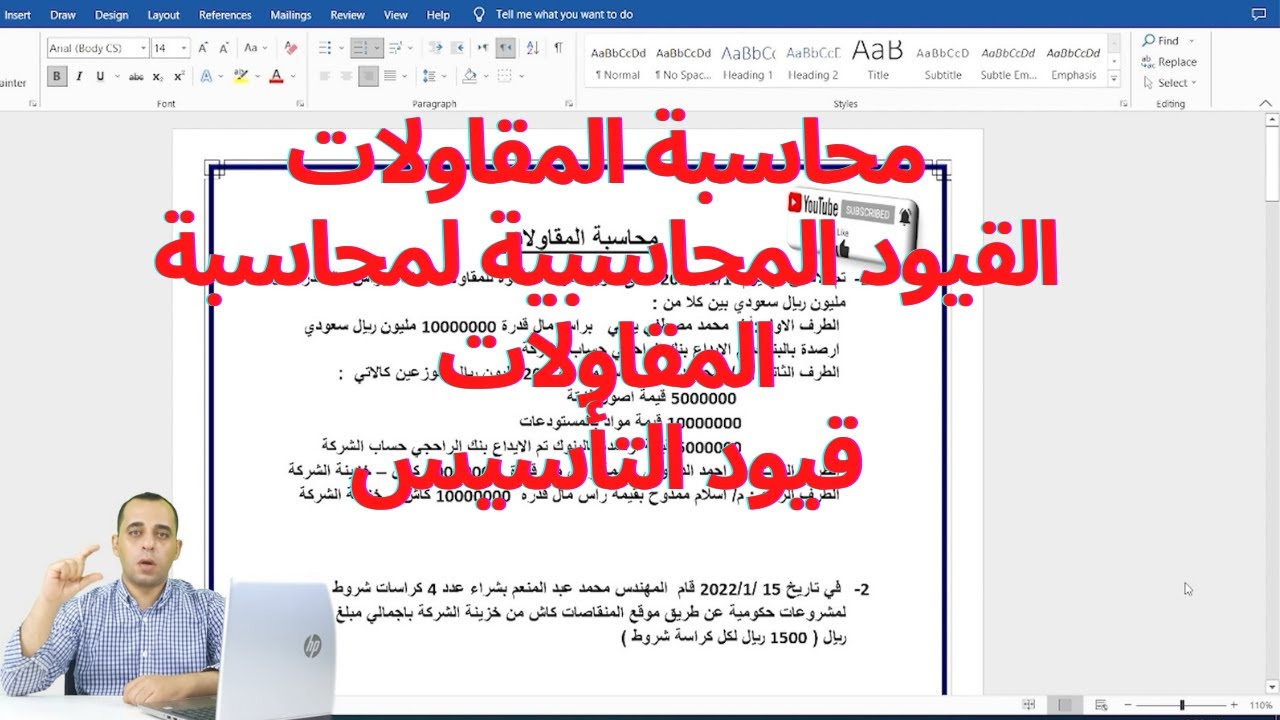Open Paragraph dialog launcher
The image size is (1280, 720).
tap(570, 104)
